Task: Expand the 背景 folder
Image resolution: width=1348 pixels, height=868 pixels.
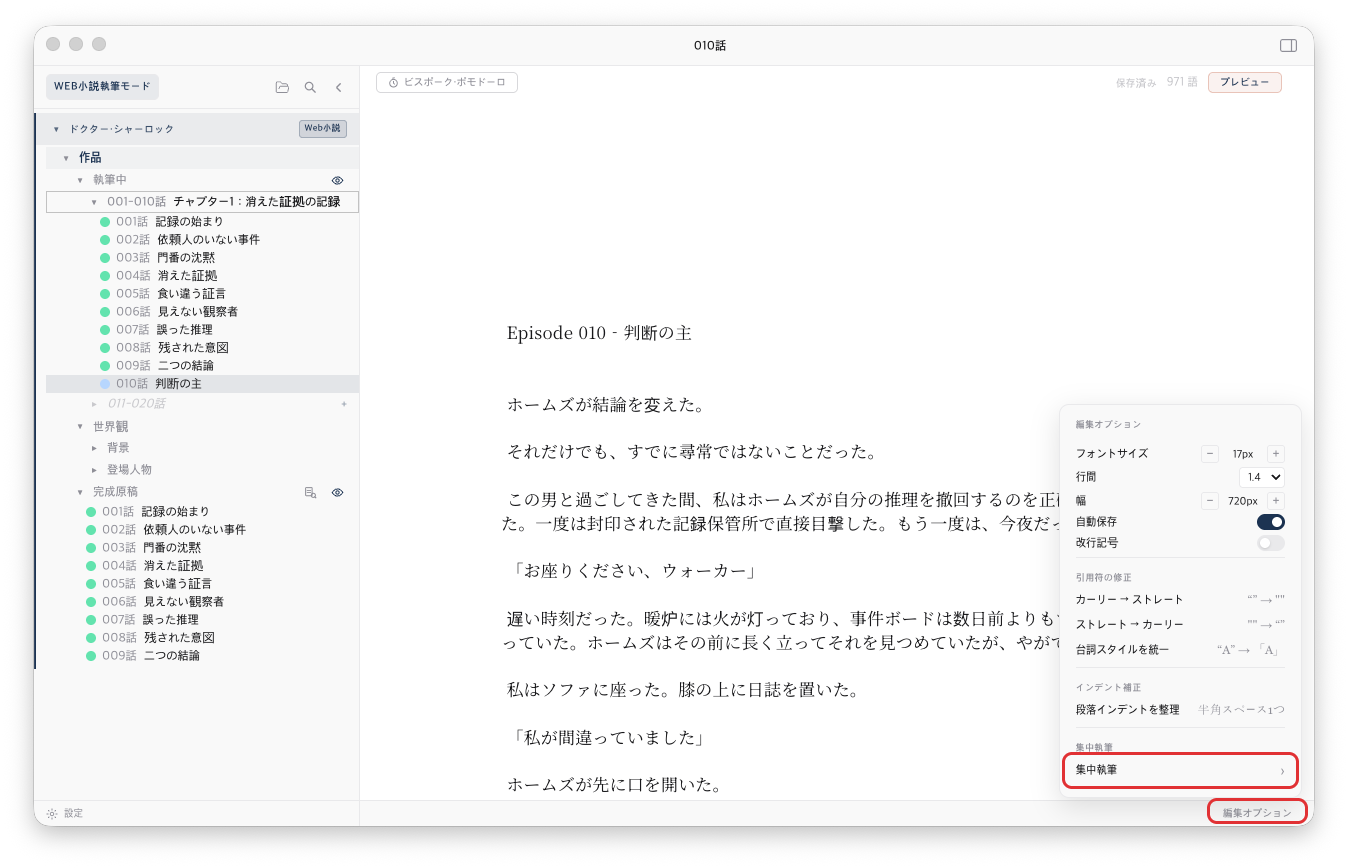Action: 94,448
